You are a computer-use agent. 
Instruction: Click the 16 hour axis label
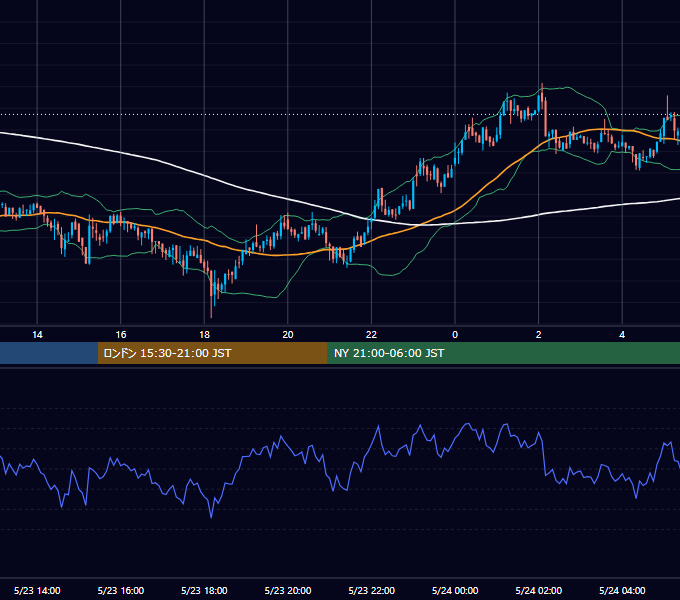[x=121, y=335]
